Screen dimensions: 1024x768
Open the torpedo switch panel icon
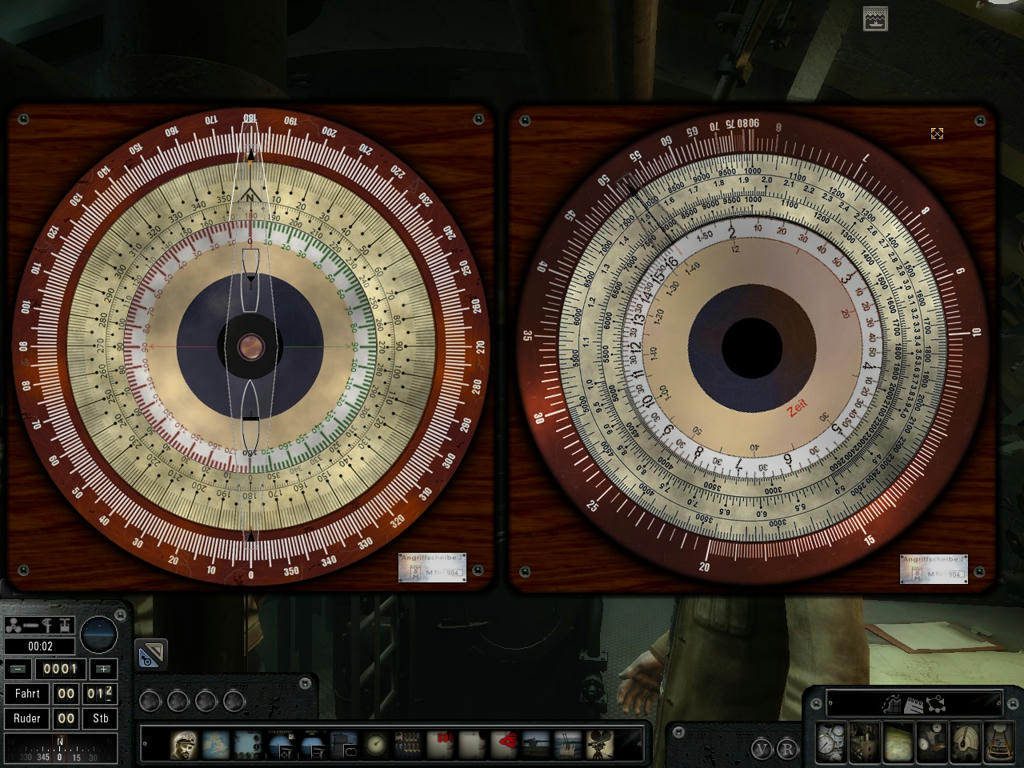[408, 744]
